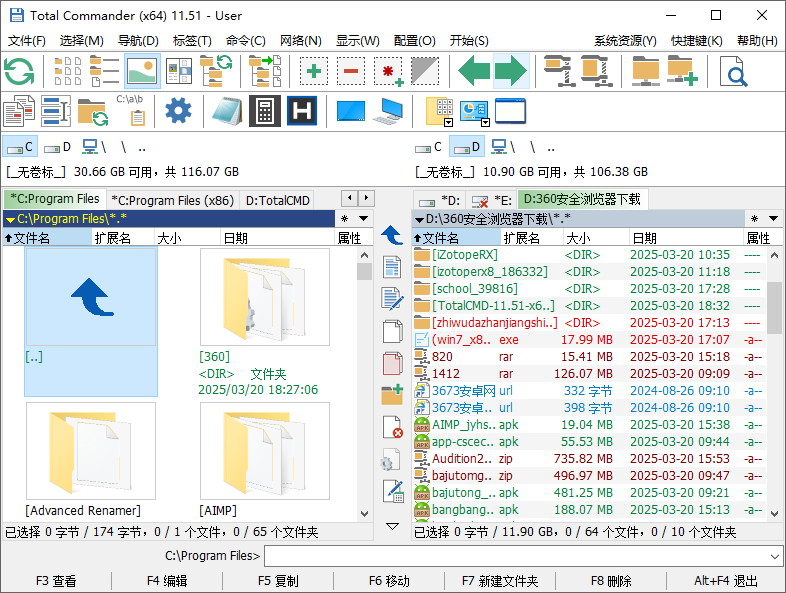
Task: Expand the command line history dropdown
Action: (775, 556)
